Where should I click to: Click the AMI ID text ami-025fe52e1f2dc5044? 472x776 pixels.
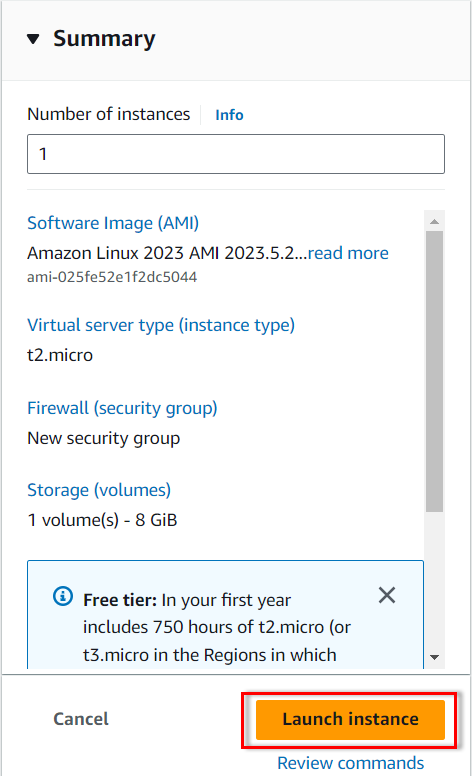(112, 277)
